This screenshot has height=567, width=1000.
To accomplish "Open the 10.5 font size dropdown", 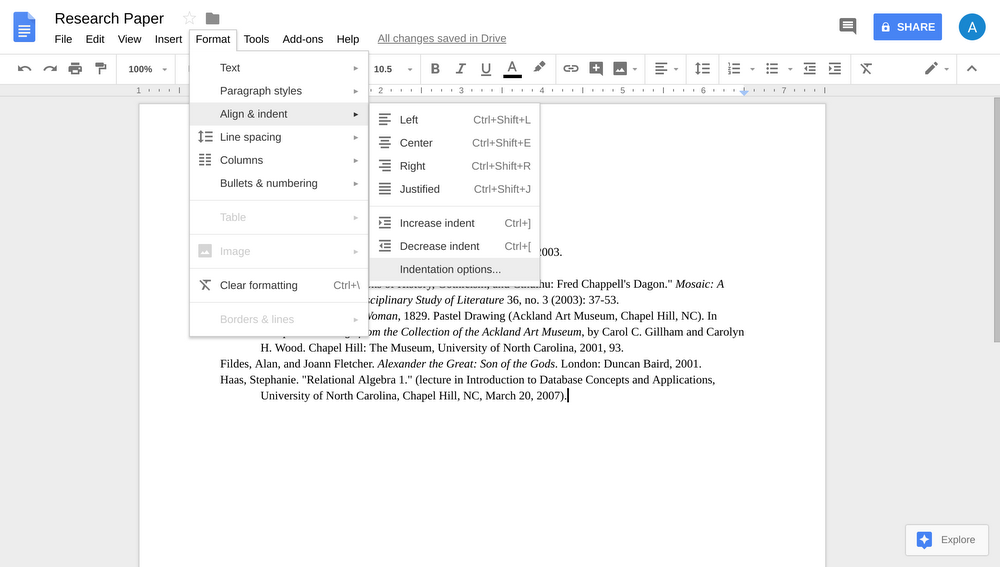I will coord(393,69).
